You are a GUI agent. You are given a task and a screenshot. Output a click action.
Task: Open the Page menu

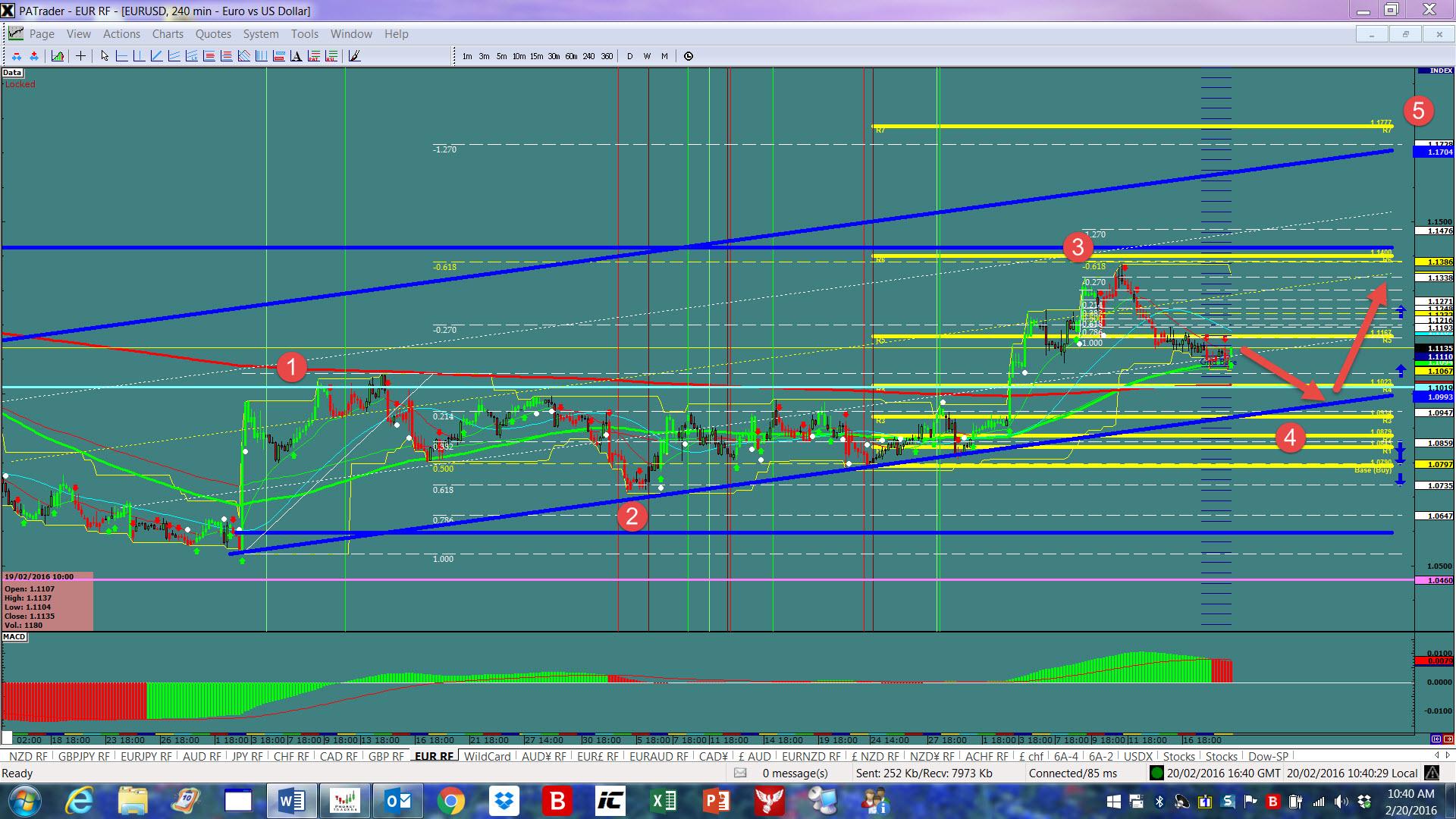[42, 34]
